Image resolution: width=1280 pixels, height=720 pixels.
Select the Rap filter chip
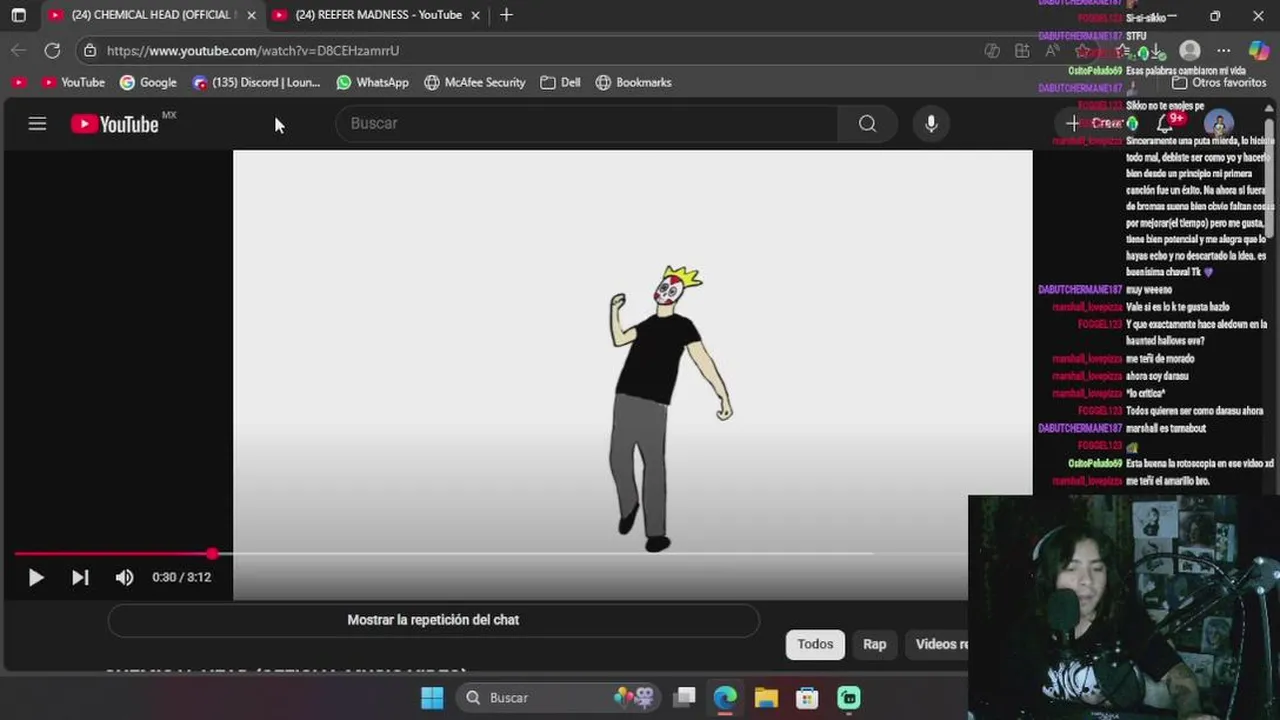pyautogui.click(x=875, y=644)
